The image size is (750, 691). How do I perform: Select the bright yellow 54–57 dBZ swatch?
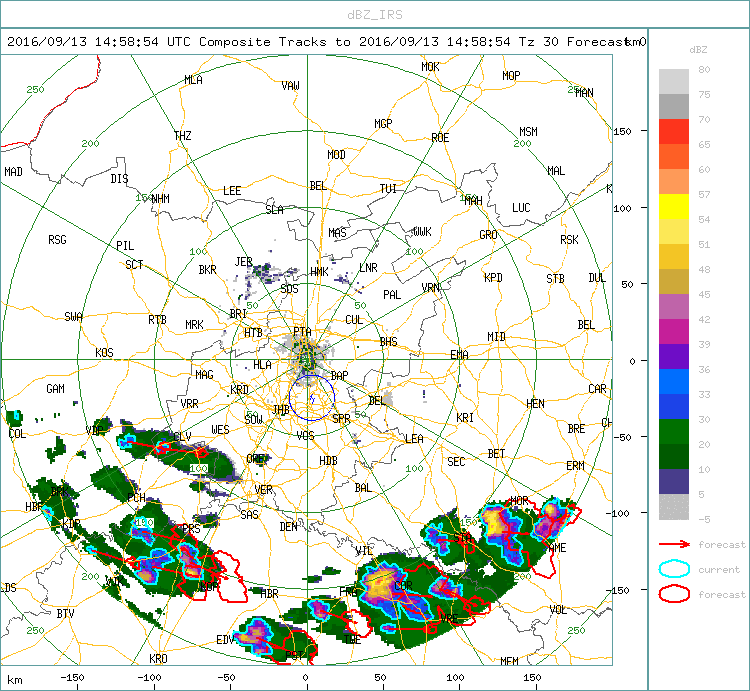[674, 207]
